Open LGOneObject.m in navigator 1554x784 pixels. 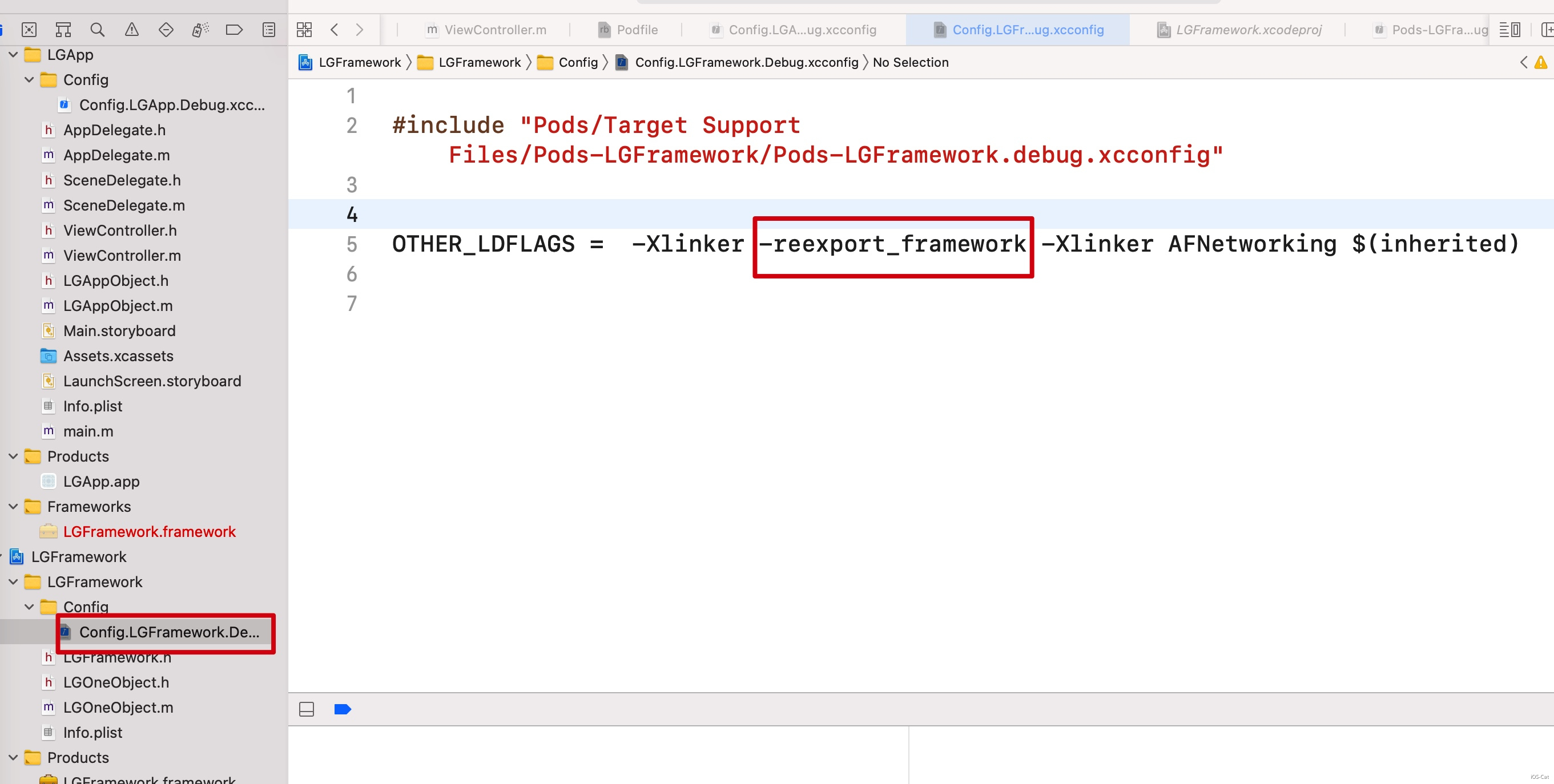tap(107, 708)
